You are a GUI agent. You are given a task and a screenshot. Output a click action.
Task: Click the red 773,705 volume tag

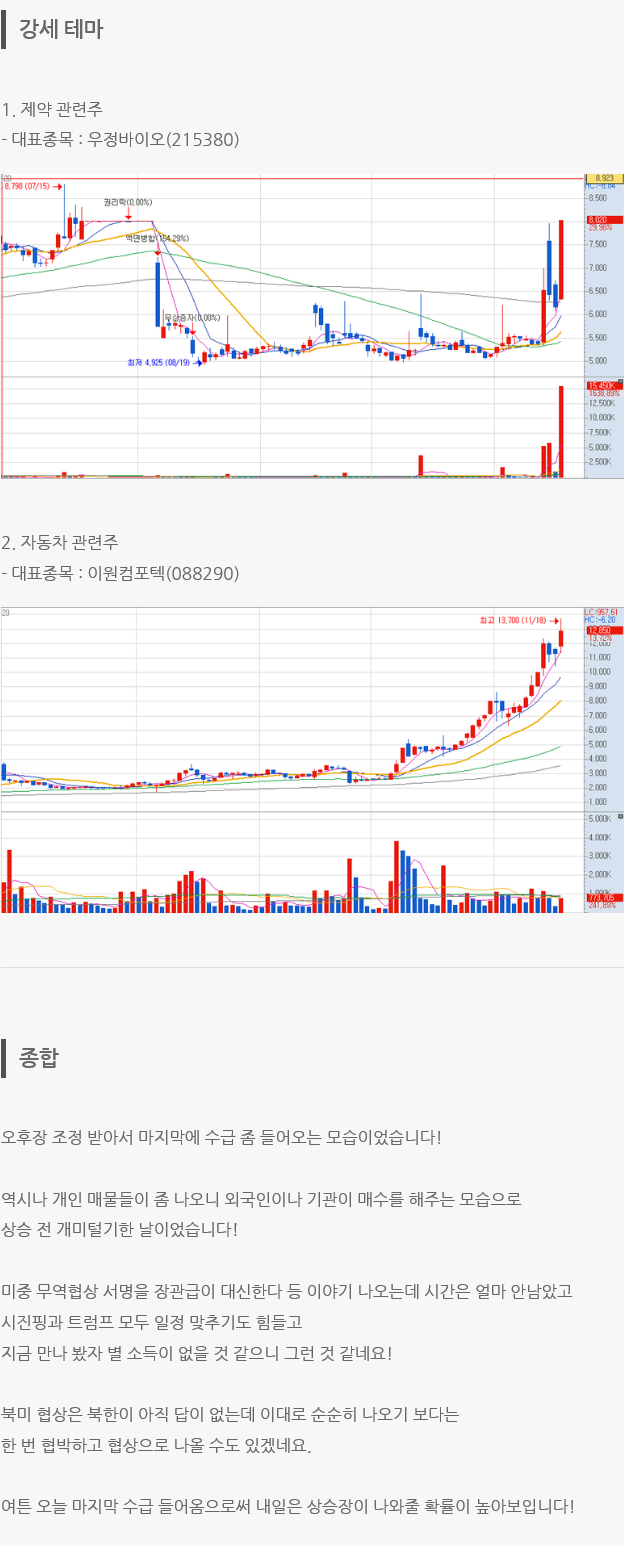click(599, 897)
